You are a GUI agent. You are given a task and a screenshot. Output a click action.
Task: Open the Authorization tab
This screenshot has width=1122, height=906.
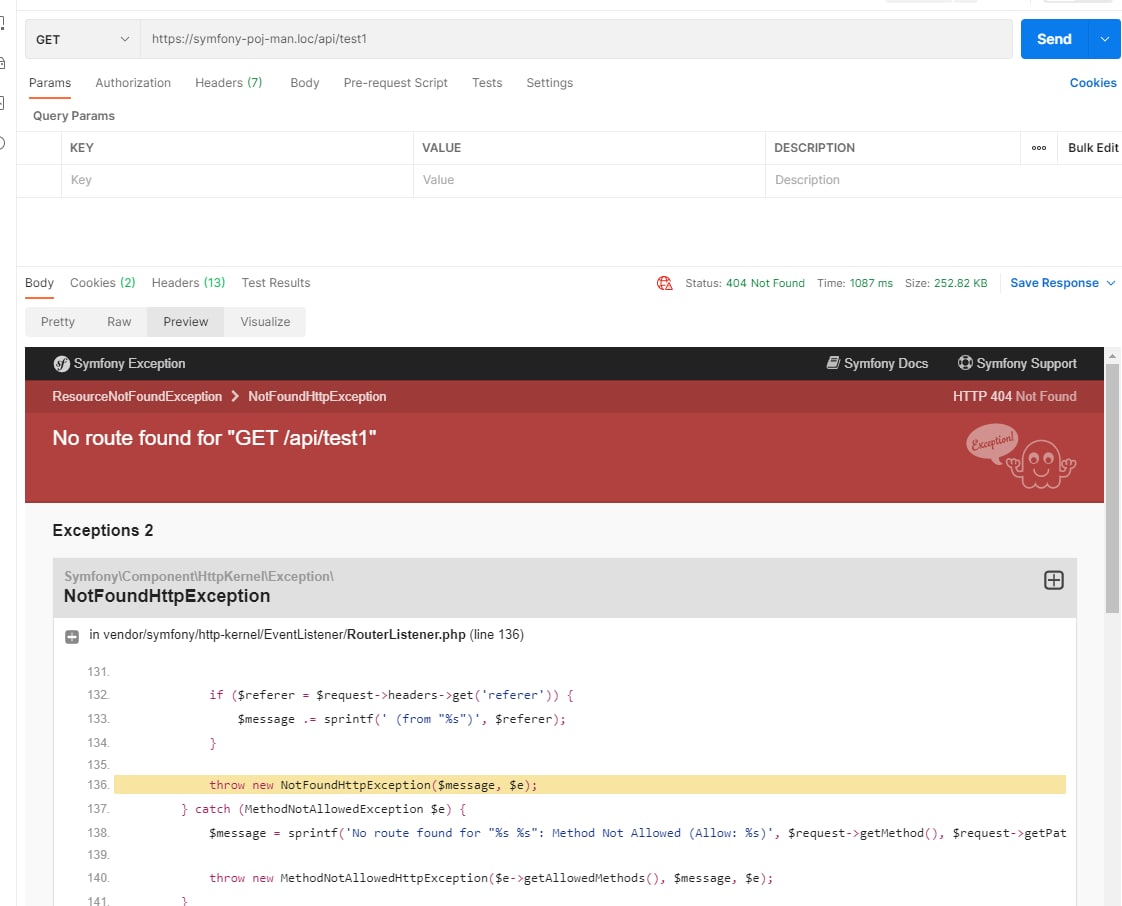133,83
